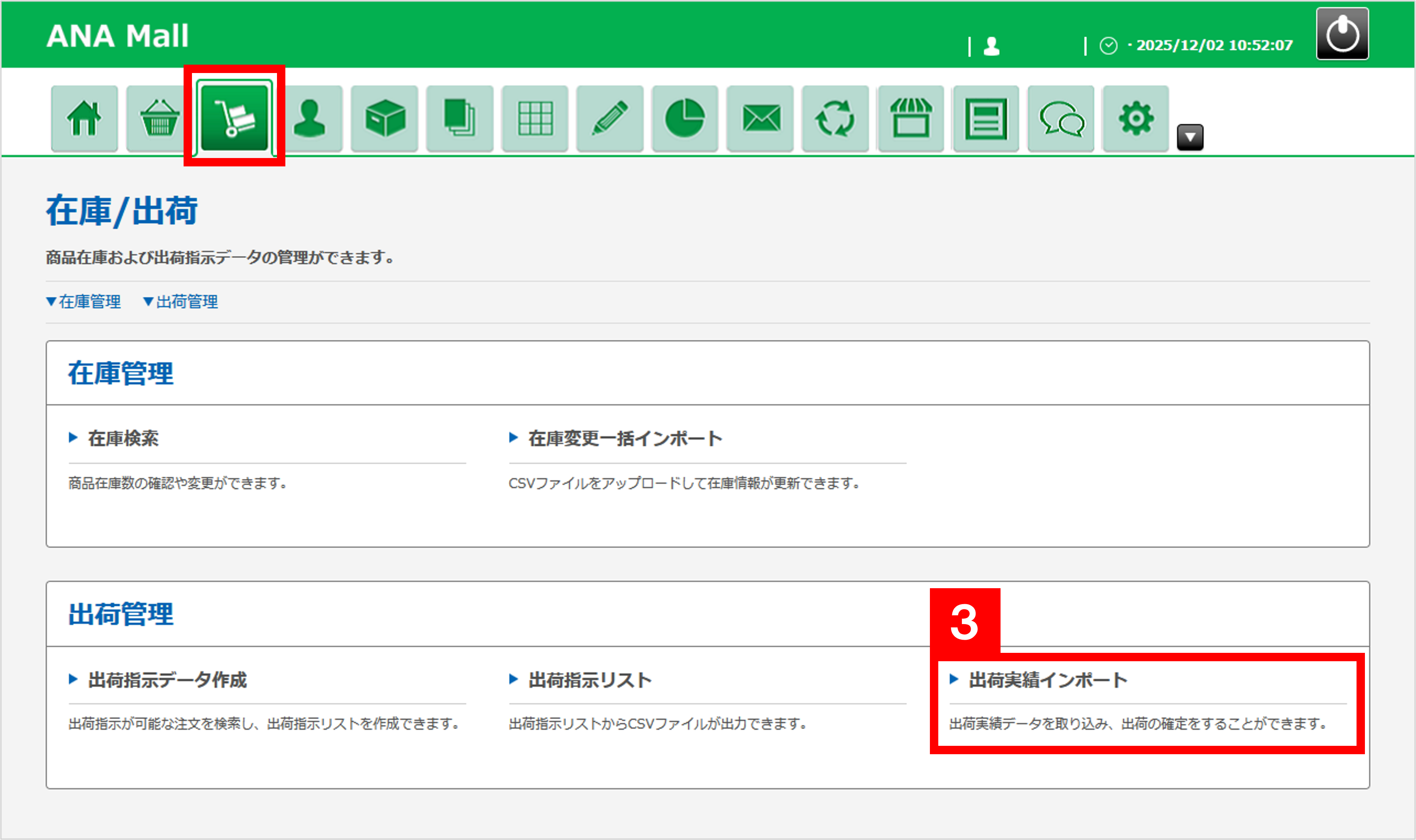Open the speech bubbles chat icon

(1061, 118)
